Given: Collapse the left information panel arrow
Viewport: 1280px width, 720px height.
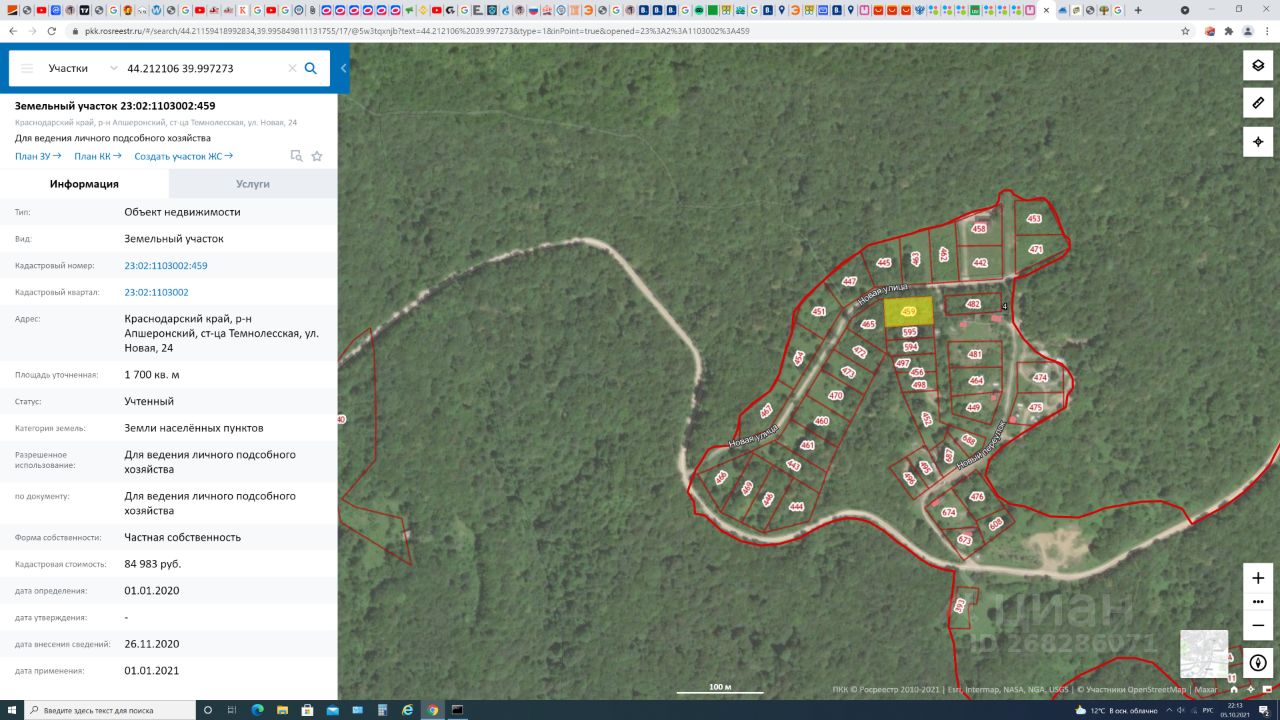Looking at the screenshot, I should pos(343,69).
